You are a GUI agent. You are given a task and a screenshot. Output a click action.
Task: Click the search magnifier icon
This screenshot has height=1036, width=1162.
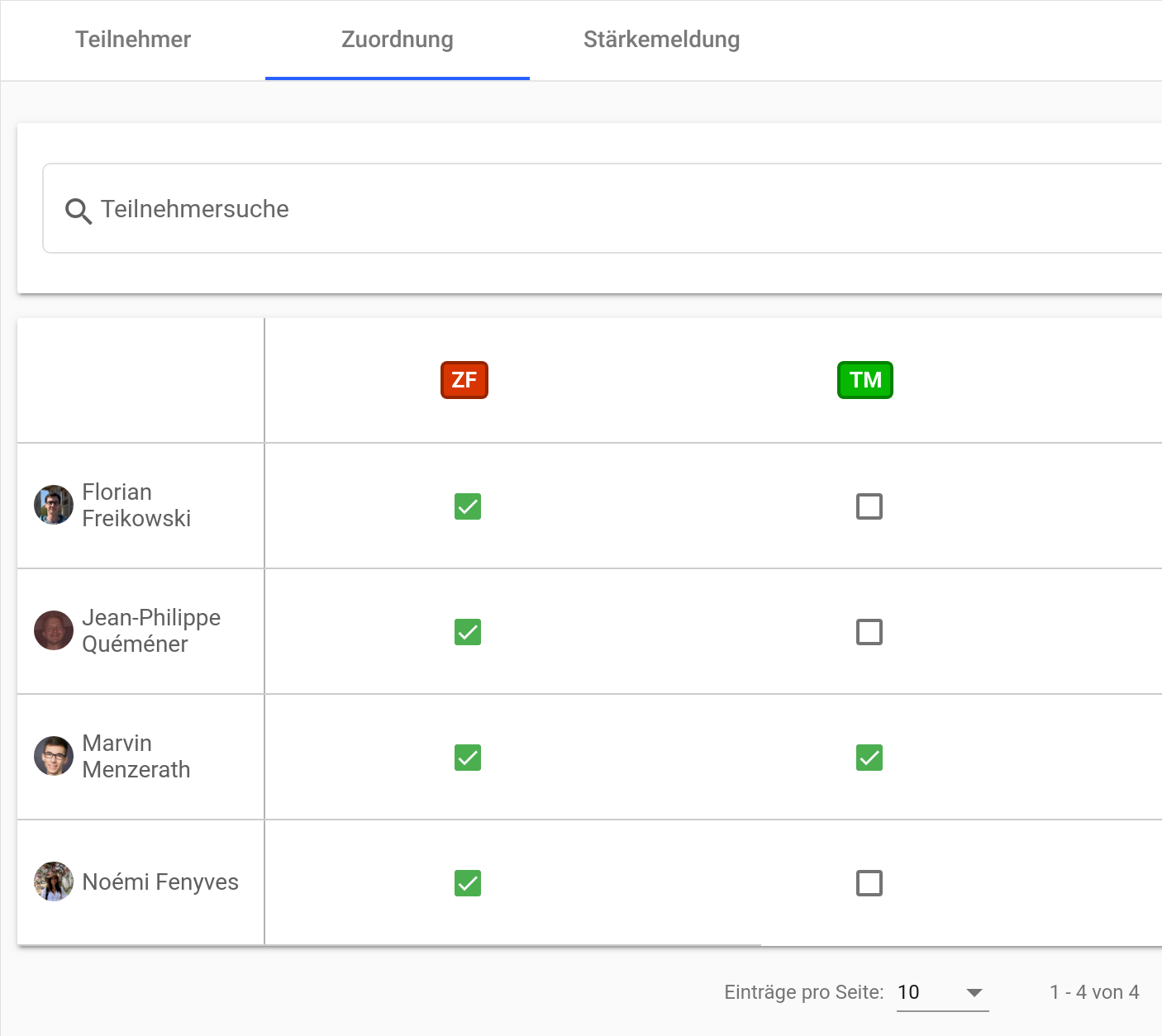[x=78, y=211]
